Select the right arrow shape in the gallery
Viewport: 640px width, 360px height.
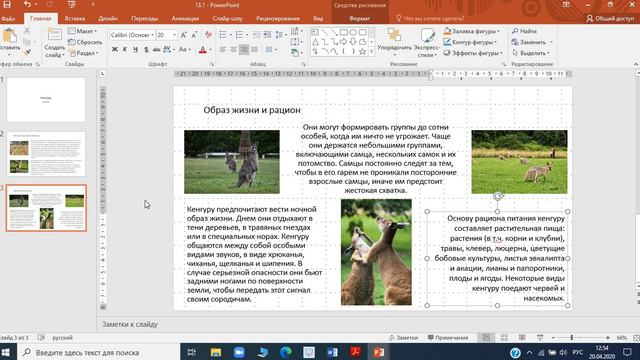pyautogui.click(x=344, y=42)
